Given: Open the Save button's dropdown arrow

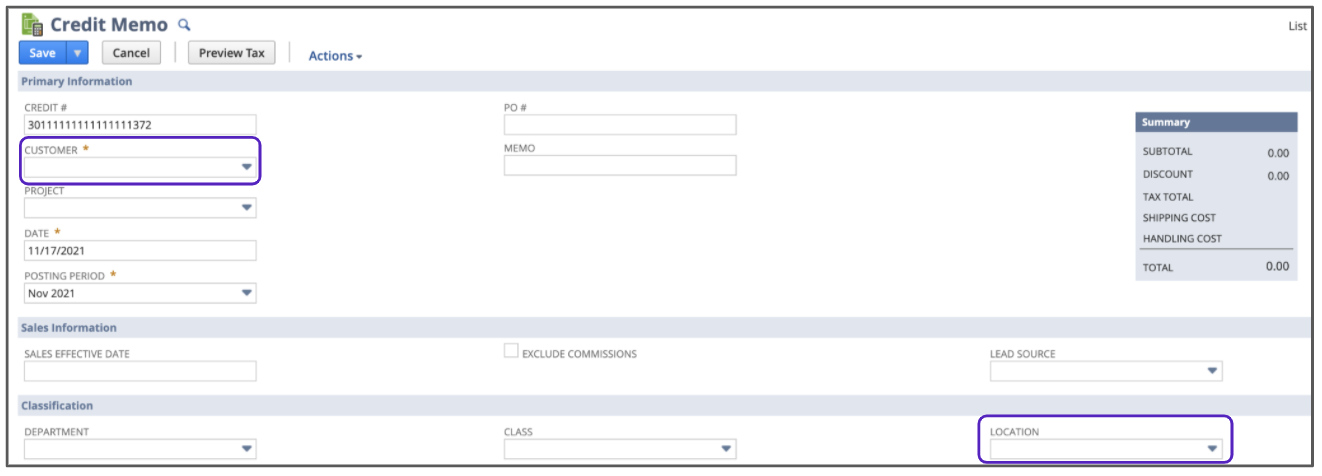Looking at the screenshot, I should [x=78, y=54].
